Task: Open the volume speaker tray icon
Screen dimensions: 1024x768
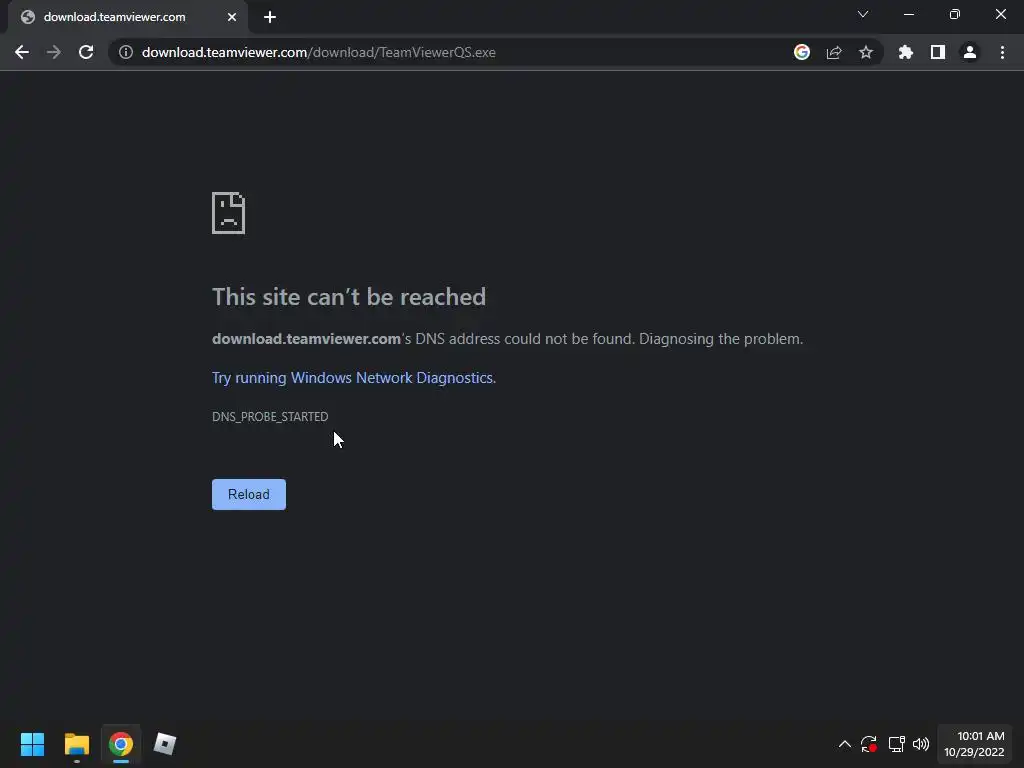Action: (921, 744)
